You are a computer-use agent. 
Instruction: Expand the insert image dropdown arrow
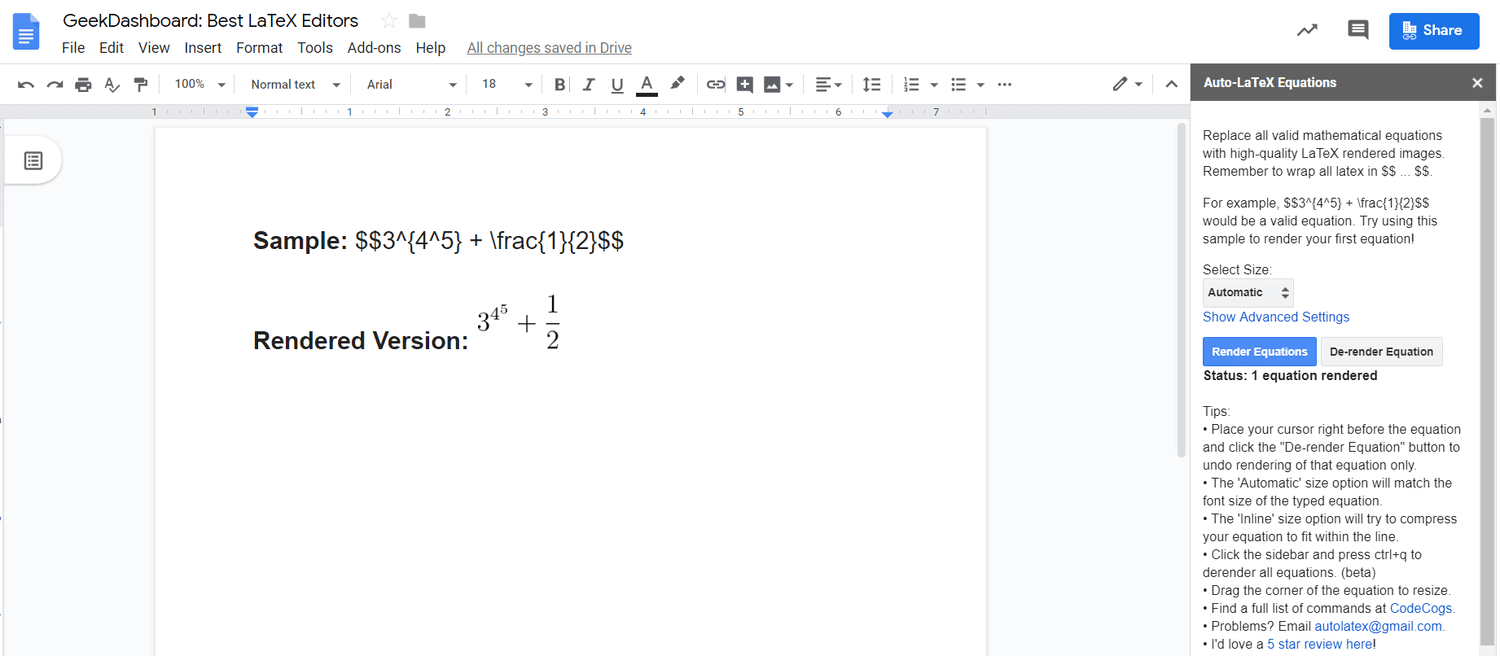click(x=790, y=85)
